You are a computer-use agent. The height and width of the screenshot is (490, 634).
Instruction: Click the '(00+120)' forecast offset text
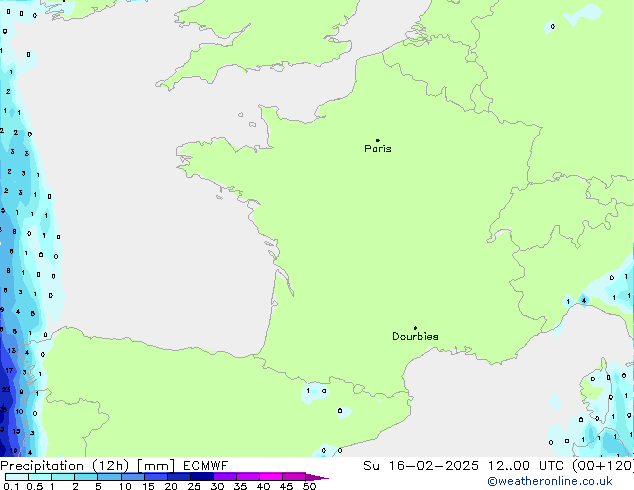603,466
